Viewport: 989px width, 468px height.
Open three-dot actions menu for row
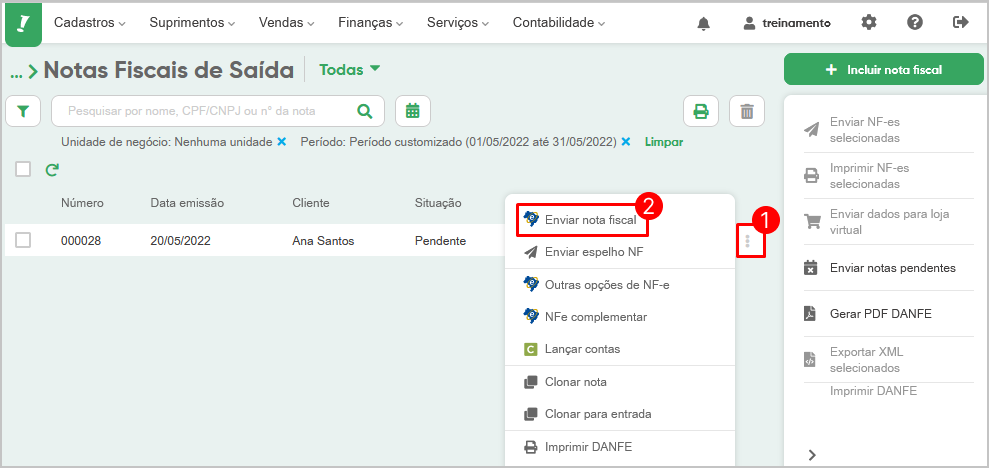click(x=747, y=241)
